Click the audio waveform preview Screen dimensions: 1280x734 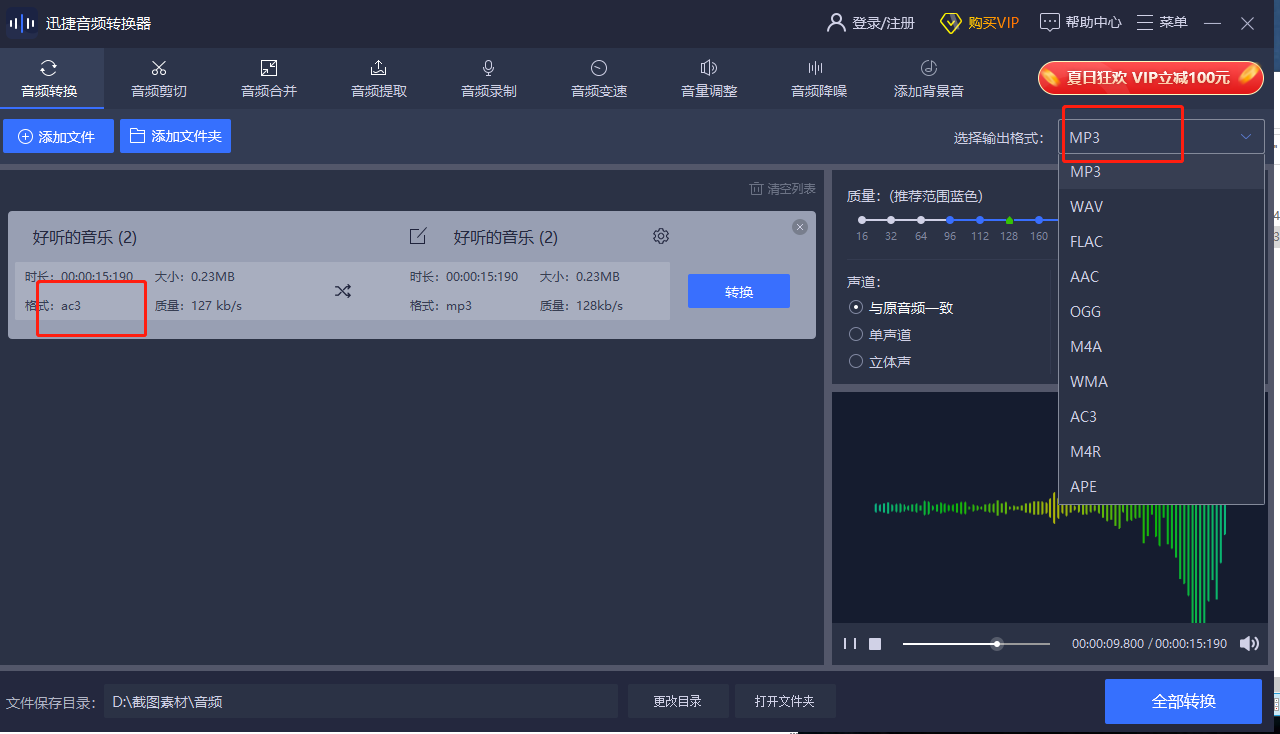pyautogui.click(x=1050, y=508)
